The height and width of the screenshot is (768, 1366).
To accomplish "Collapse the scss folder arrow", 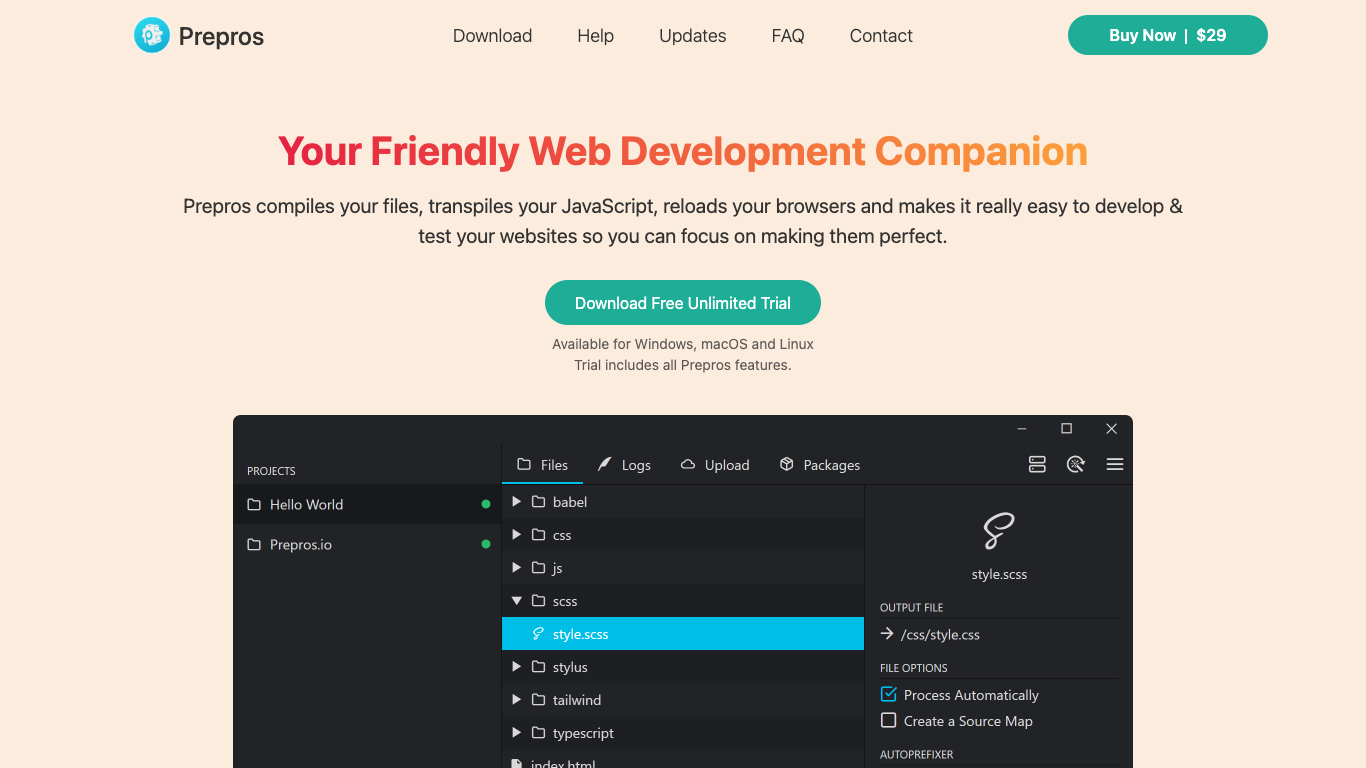I will [517, 600].
